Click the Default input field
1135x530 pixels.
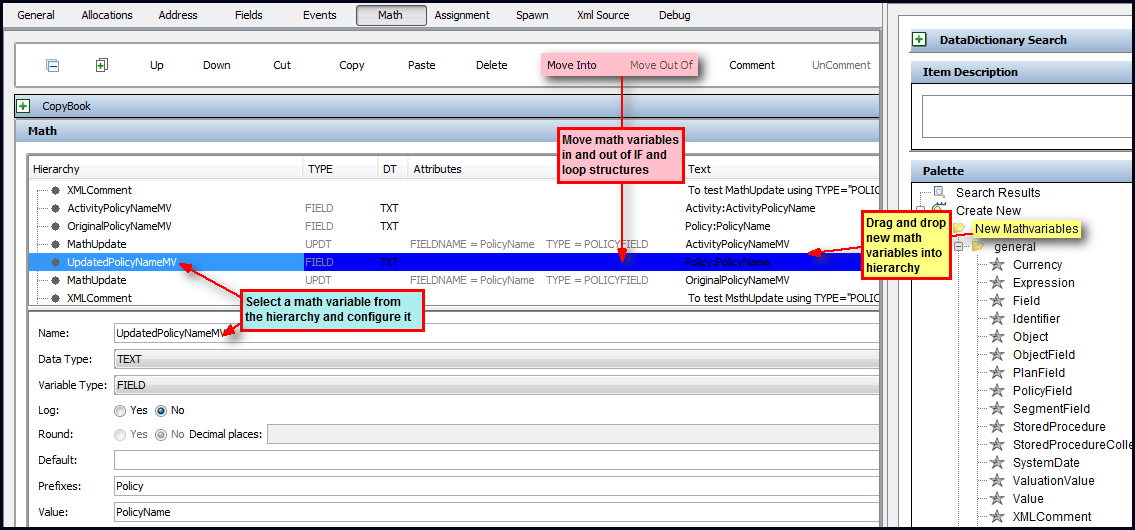pyautogui.click(x=496, y=460)
